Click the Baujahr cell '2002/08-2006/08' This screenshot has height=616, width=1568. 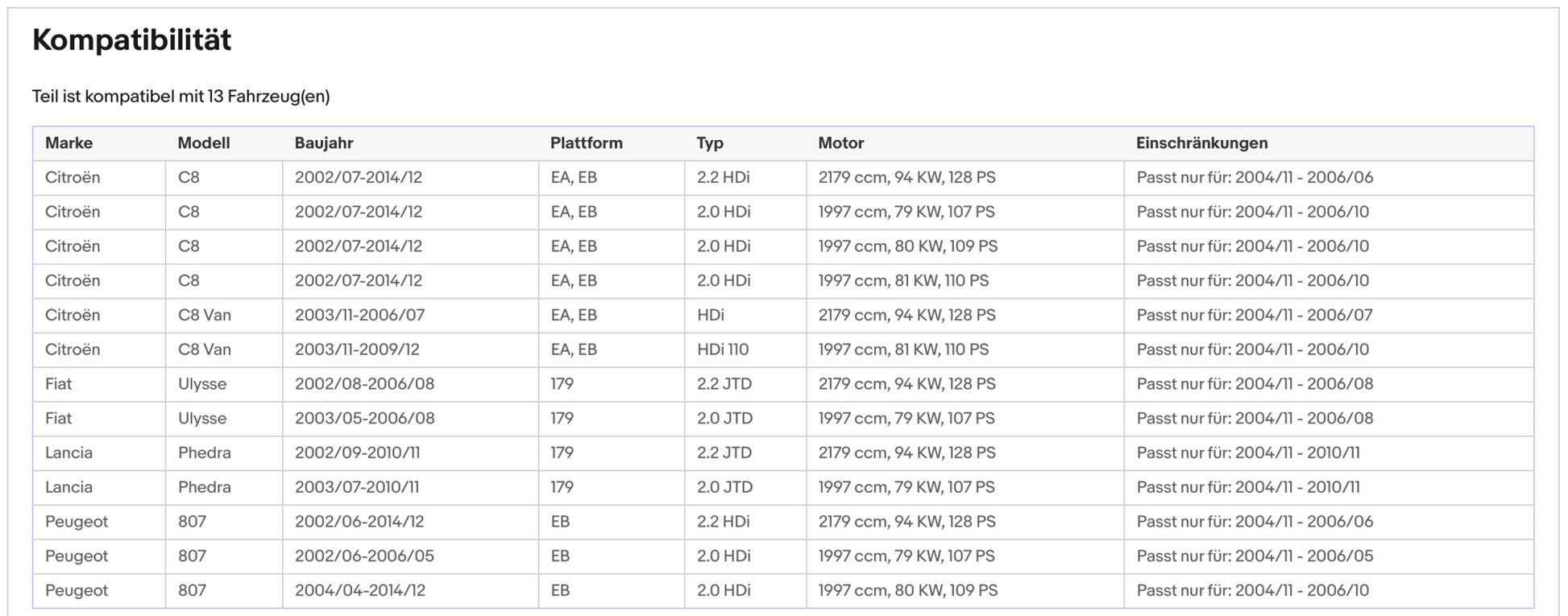pos(364,384)
